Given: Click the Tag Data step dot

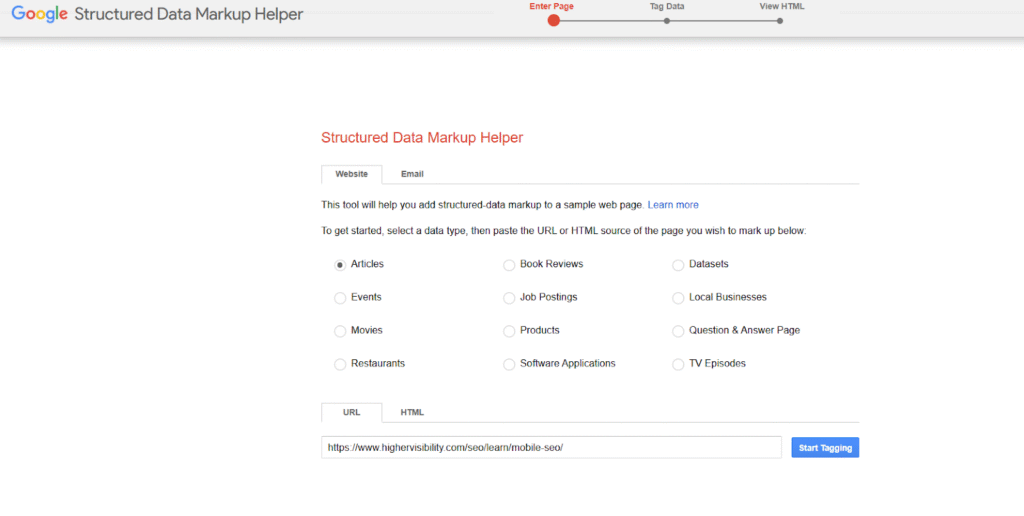Looking at the screenshot, I should 666,20.
